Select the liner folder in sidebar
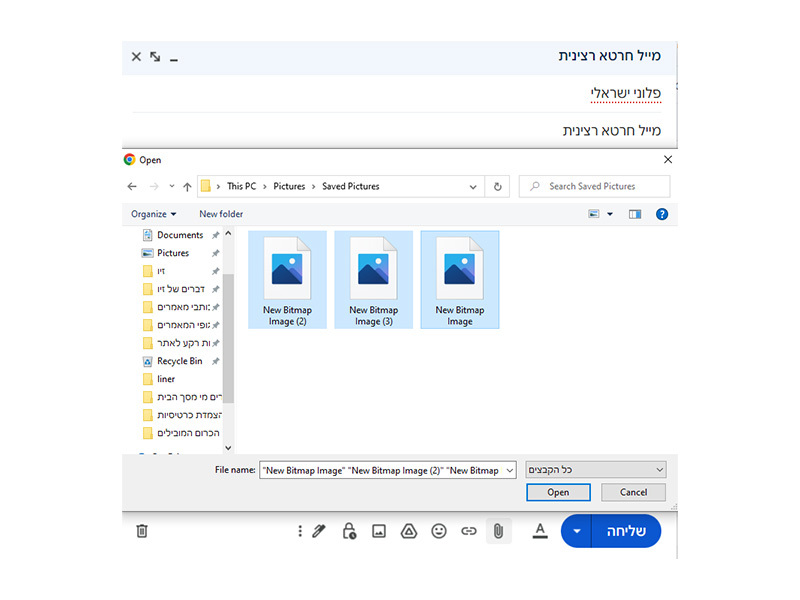Screen dimensions: 800x600 (166, 379)
